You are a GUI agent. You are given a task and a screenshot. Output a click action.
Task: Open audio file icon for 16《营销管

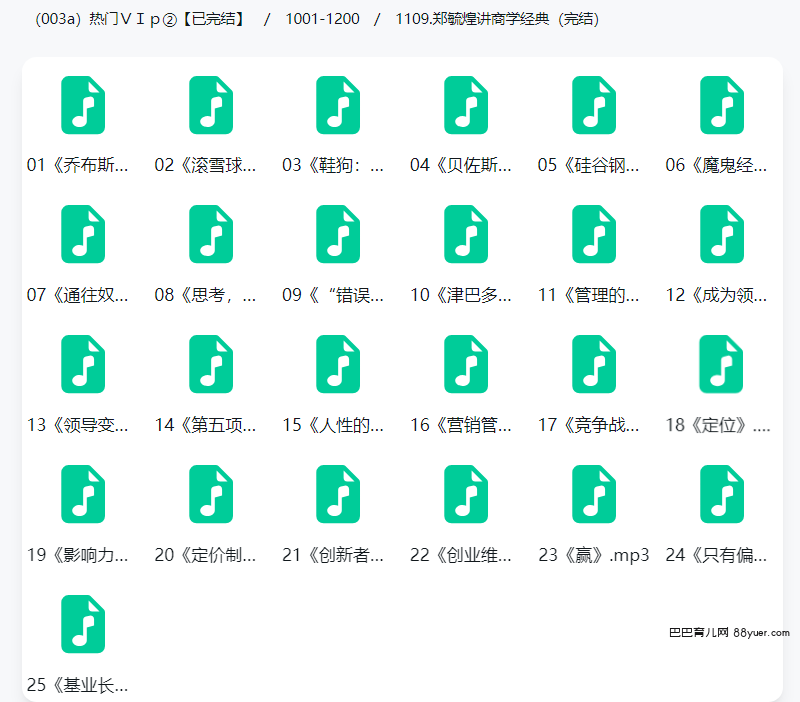point(466,364)
